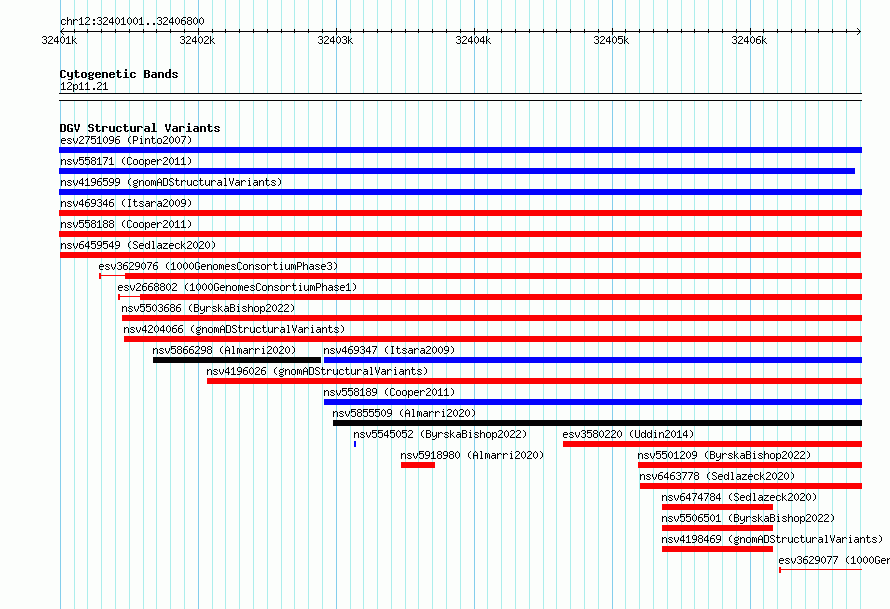Open the nsv5855509 (Almarri2020) label
The image size is (890, 609).
coord(404,413)
